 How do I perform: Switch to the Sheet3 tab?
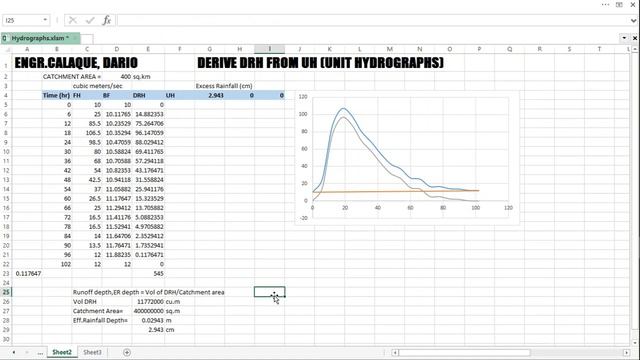pos(92,352)
